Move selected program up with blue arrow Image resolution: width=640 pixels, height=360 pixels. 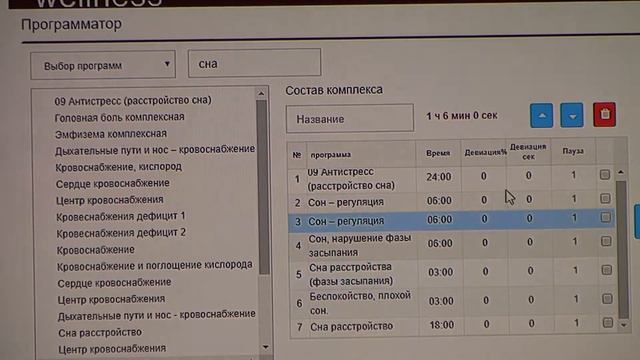pos(542,116)
